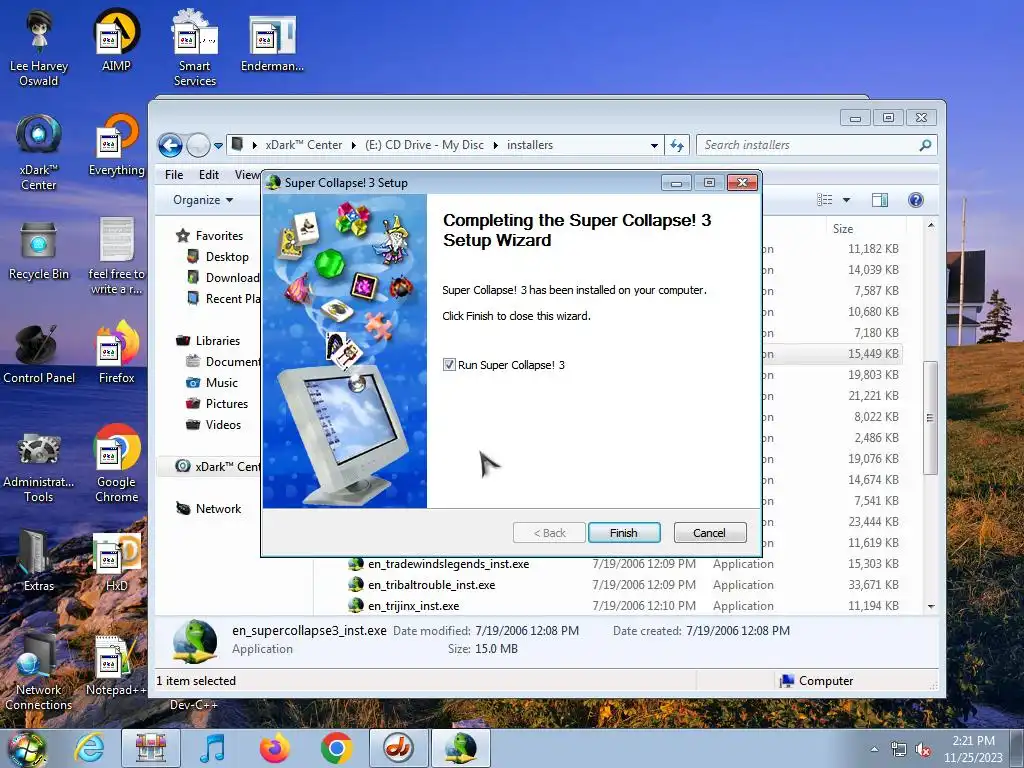Screen dimensions: 1024x768
Task: Open xDark Center desktop icon
Action: point(39,152)
